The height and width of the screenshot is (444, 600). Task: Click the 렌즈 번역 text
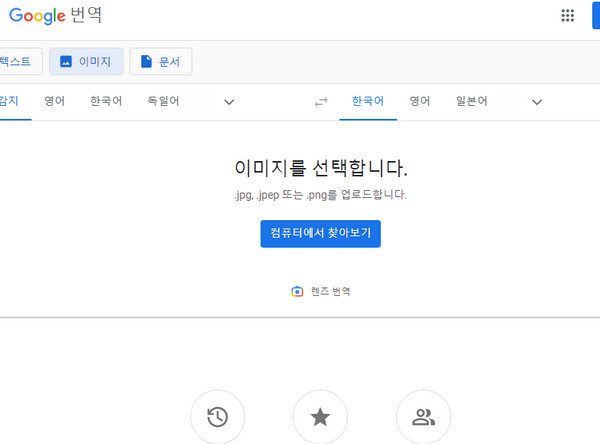click(x=331, y=291)
